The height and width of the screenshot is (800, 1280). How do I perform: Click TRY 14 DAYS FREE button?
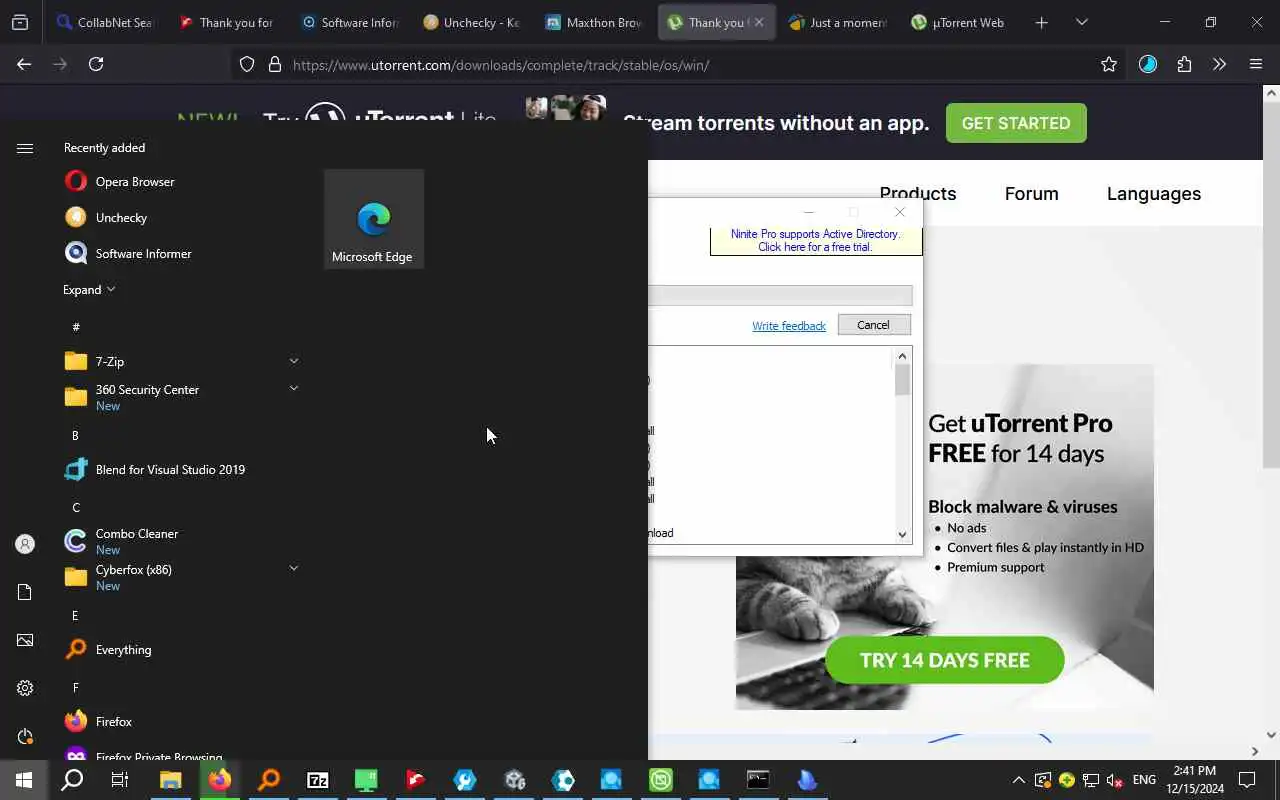coord(945,660)
